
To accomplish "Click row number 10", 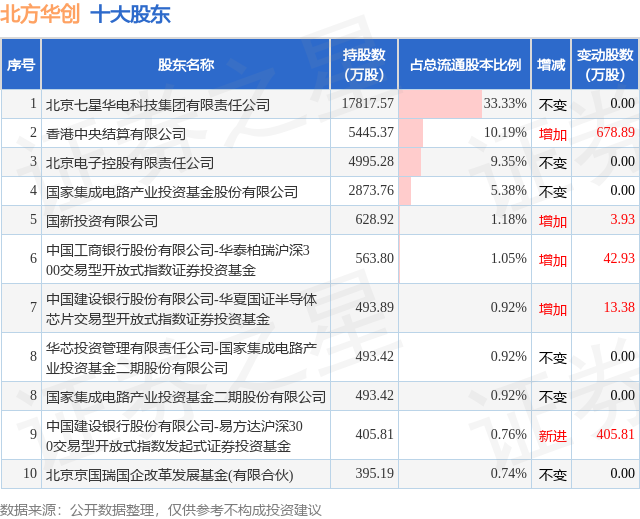I will [30, 473].
